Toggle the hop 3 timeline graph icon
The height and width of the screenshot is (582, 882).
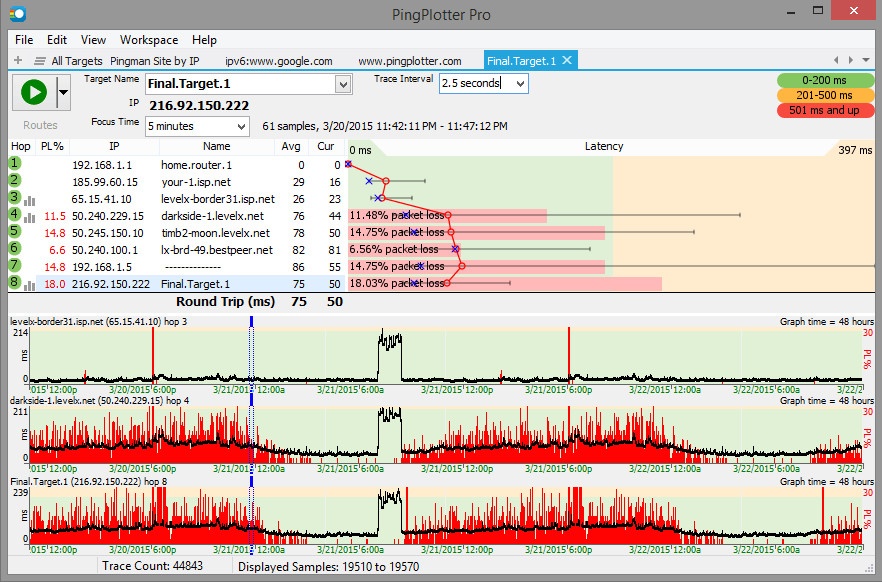coord(29,200)
